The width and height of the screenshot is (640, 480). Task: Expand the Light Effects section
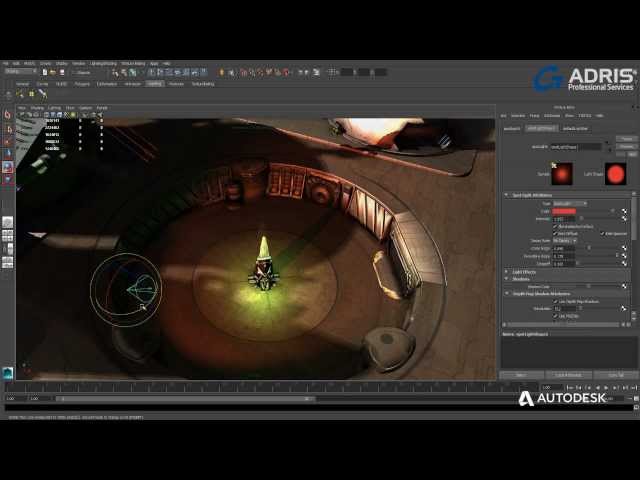click(507, 271)
